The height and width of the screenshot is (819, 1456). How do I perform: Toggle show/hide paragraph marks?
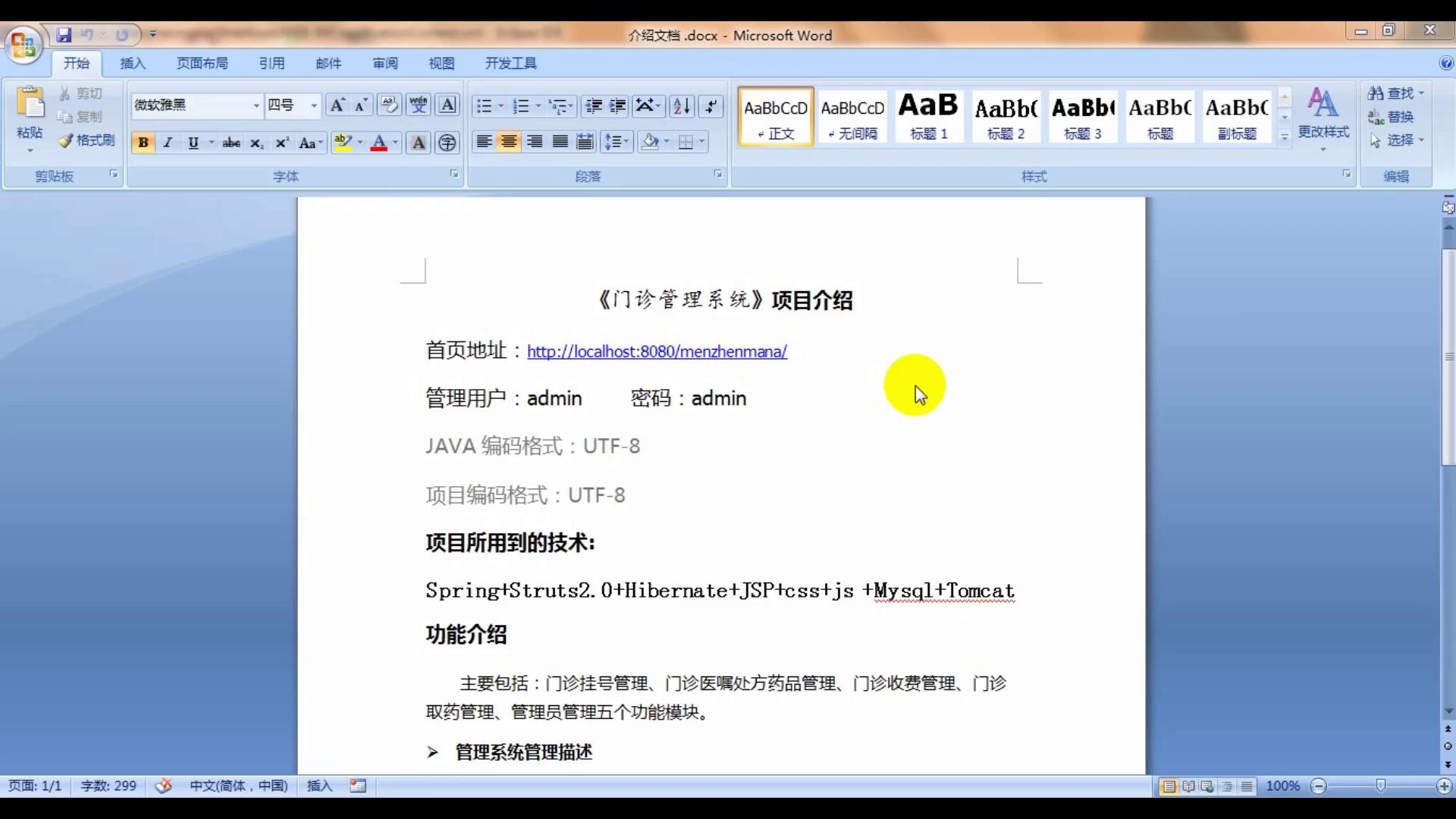pos(711,106)
